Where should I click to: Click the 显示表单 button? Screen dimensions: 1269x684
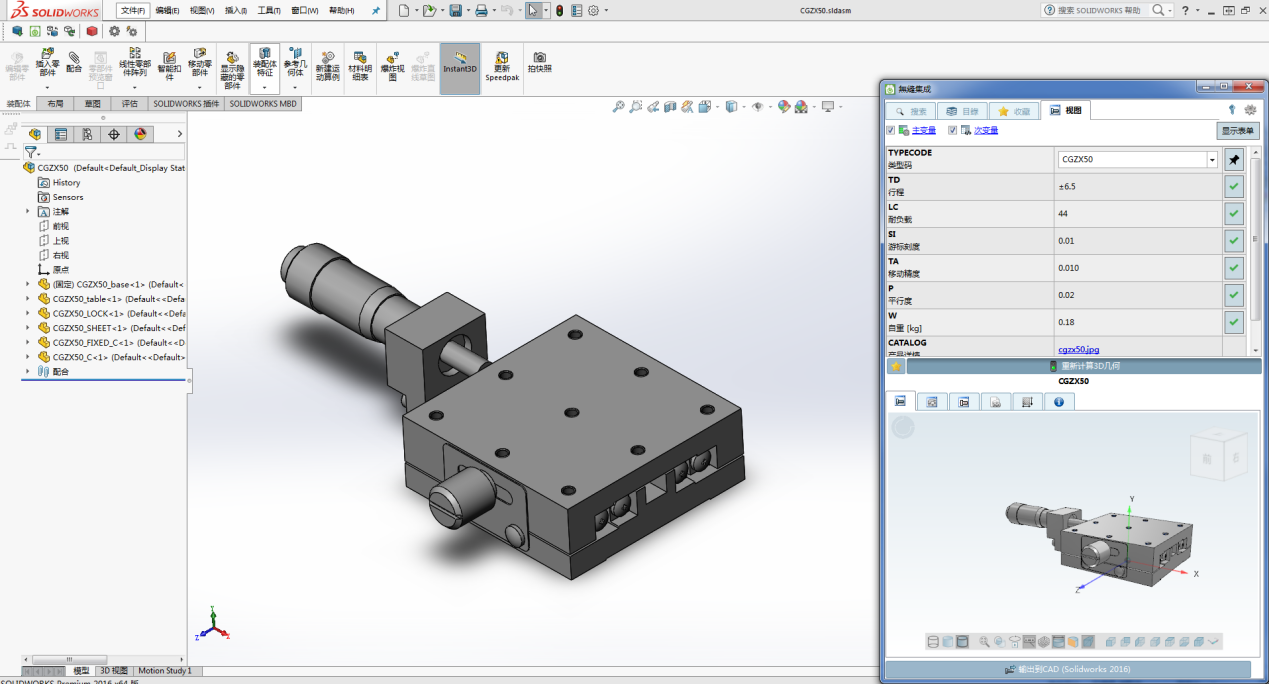(1237, 130)
